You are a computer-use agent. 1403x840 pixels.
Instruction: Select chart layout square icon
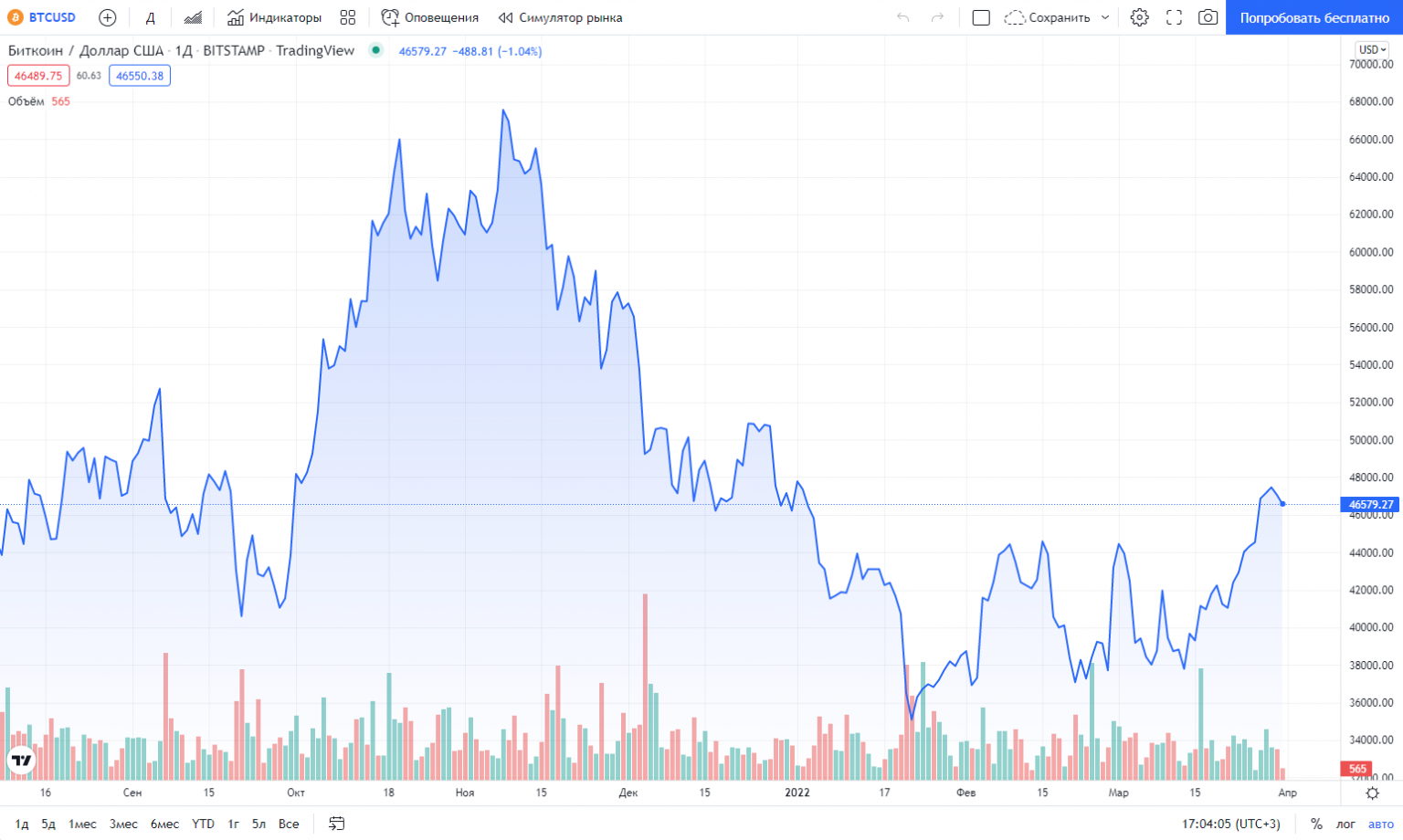click(981, 17)
